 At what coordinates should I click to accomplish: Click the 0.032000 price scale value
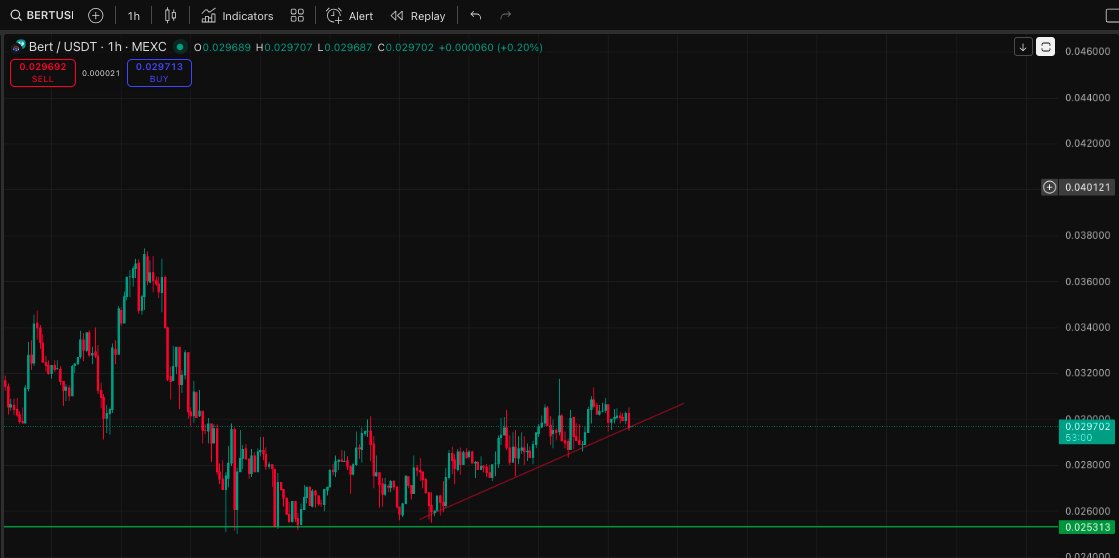click(1088, 373)
